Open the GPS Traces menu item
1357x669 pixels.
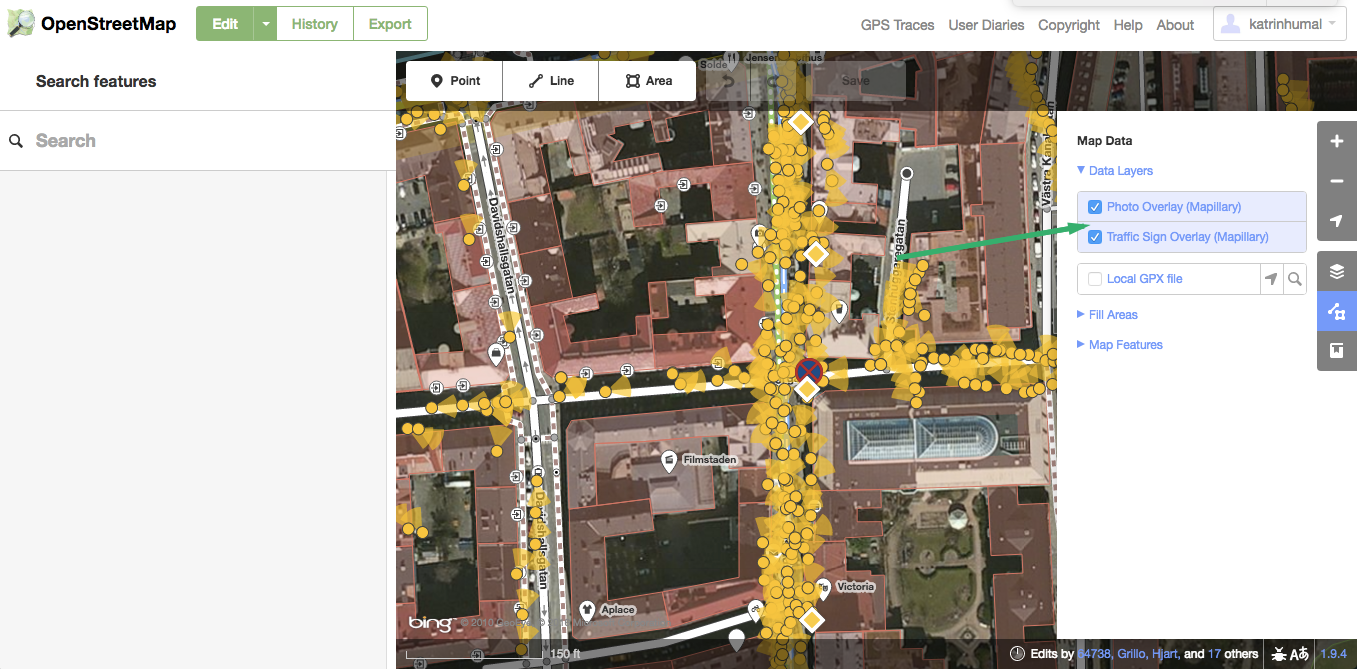pos(897,25)
